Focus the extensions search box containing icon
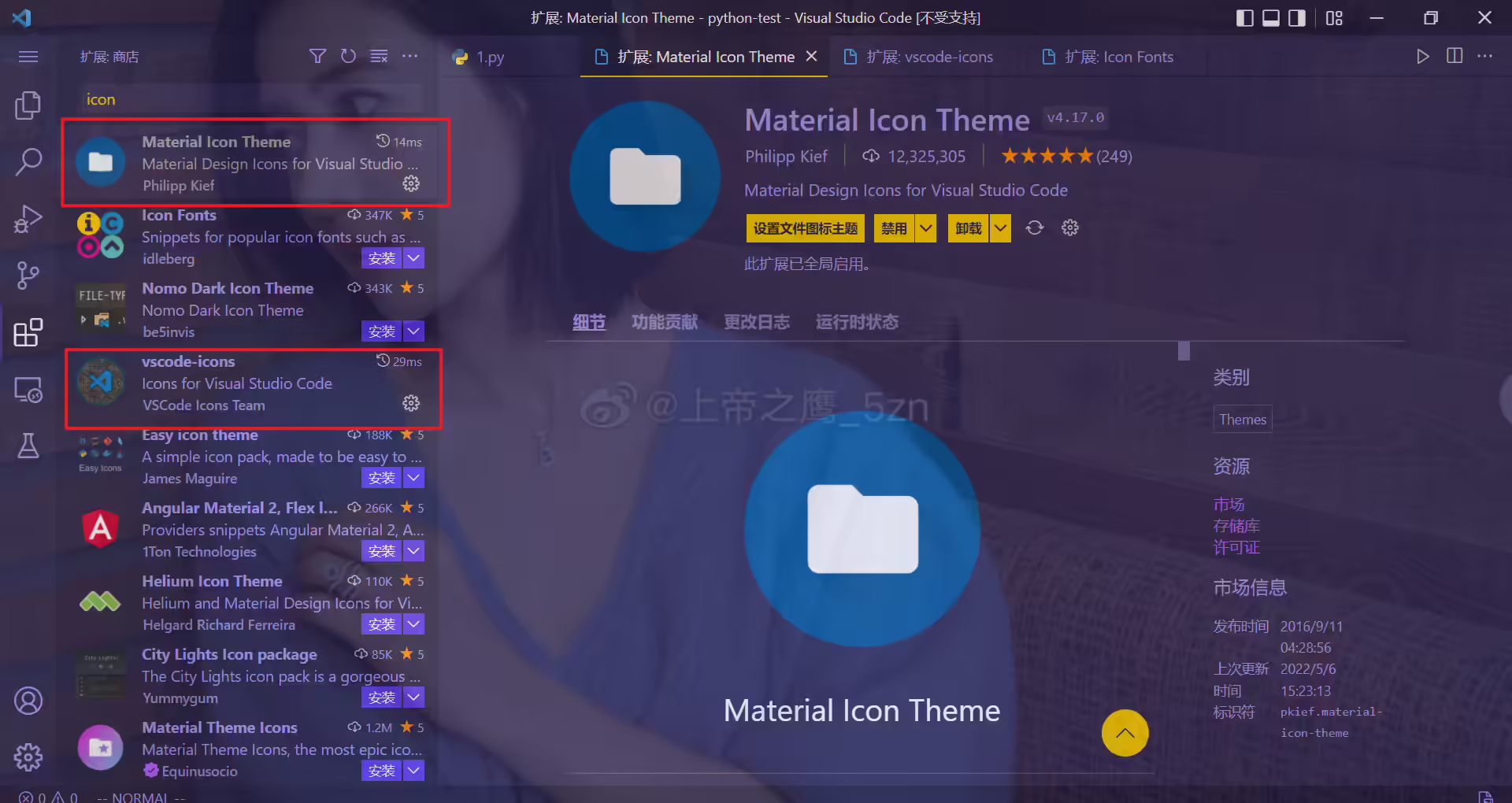 tap(252, 99)
